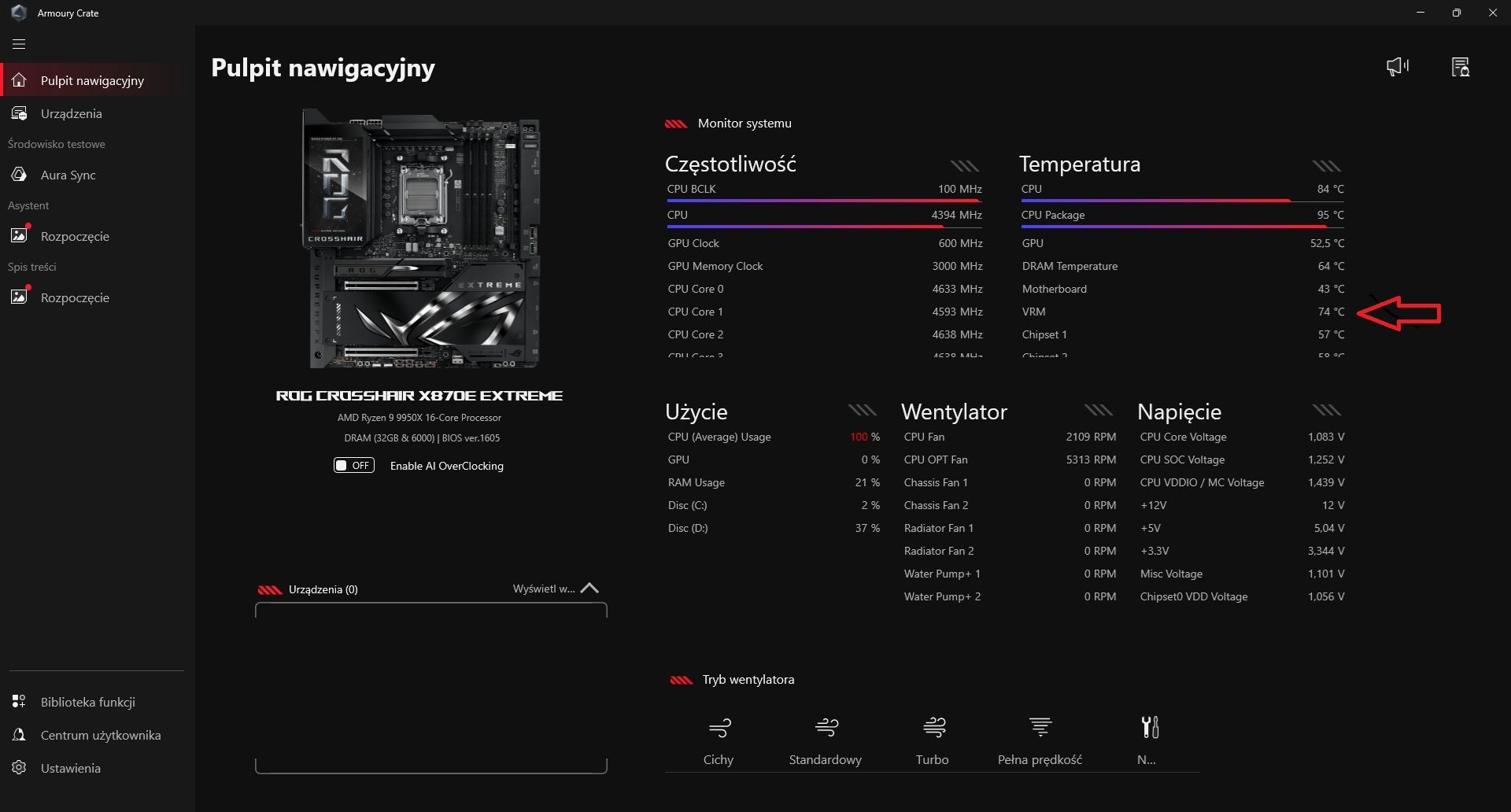The height and width of the screenshot is (812, 1511).
Task: Click the Biblioteka funkcji icon
Action: (x=20, y=701)
